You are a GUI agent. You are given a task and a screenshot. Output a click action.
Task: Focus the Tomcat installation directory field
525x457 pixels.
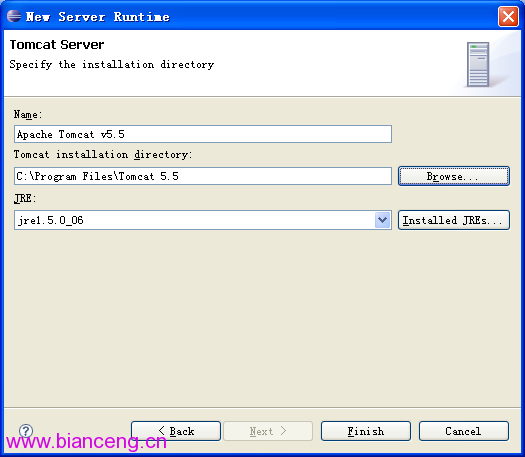(x=203, y=176)
